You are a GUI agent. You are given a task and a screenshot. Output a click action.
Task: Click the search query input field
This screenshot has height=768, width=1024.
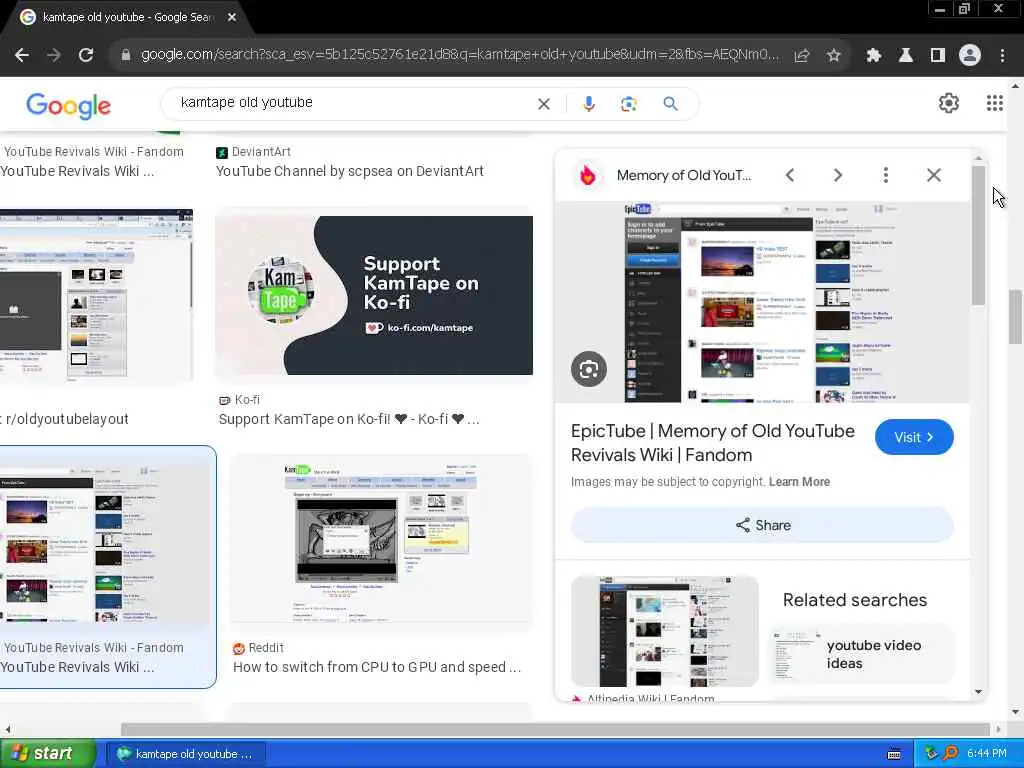(x=353, y=103)
